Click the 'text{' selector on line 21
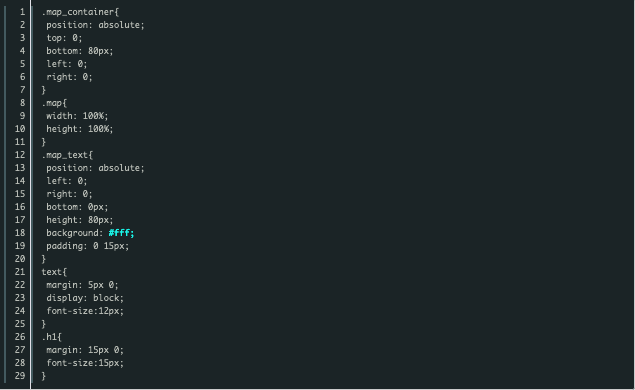The image size is (635, 390). tap(54, 272)
